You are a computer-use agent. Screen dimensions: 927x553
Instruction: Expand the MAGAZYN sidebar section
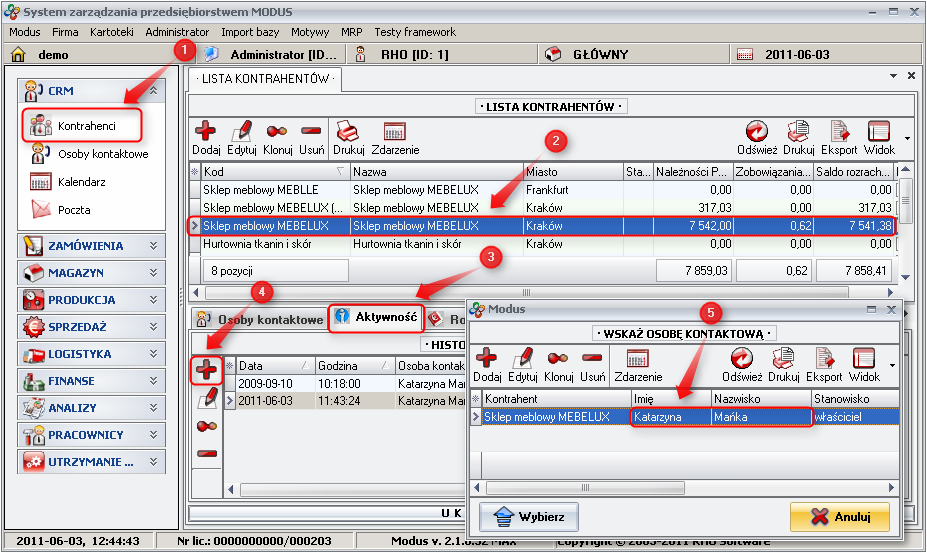point(153,272)
